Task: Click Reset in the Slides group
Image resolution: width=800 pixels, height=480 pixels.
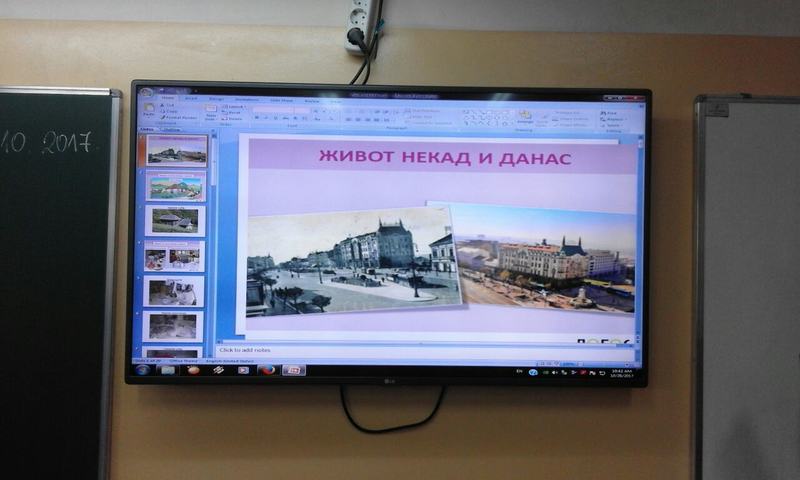Action: [232, 113]
